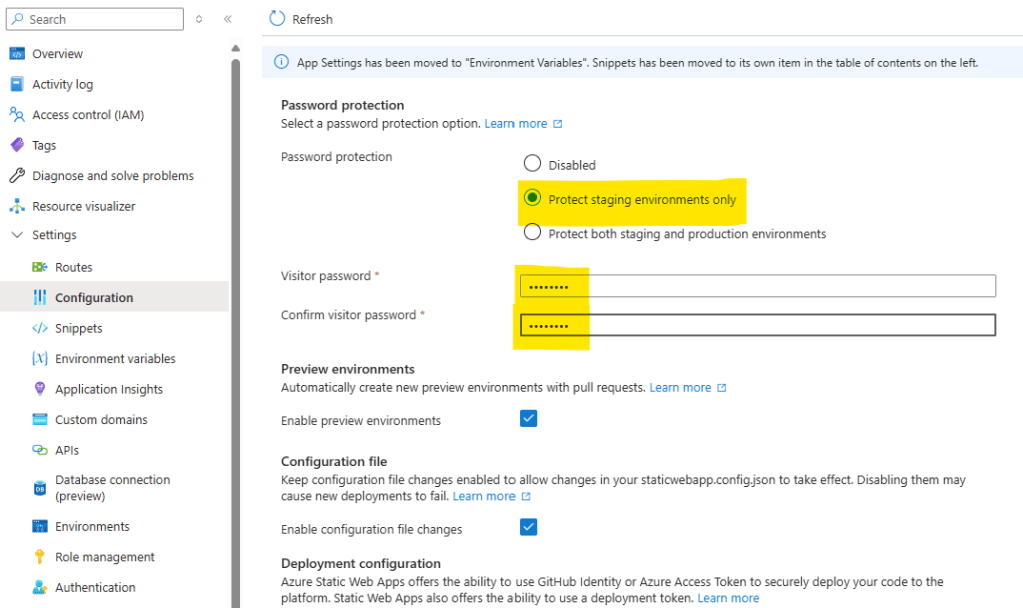Open the Resource visualizer icon

(16, 206)
